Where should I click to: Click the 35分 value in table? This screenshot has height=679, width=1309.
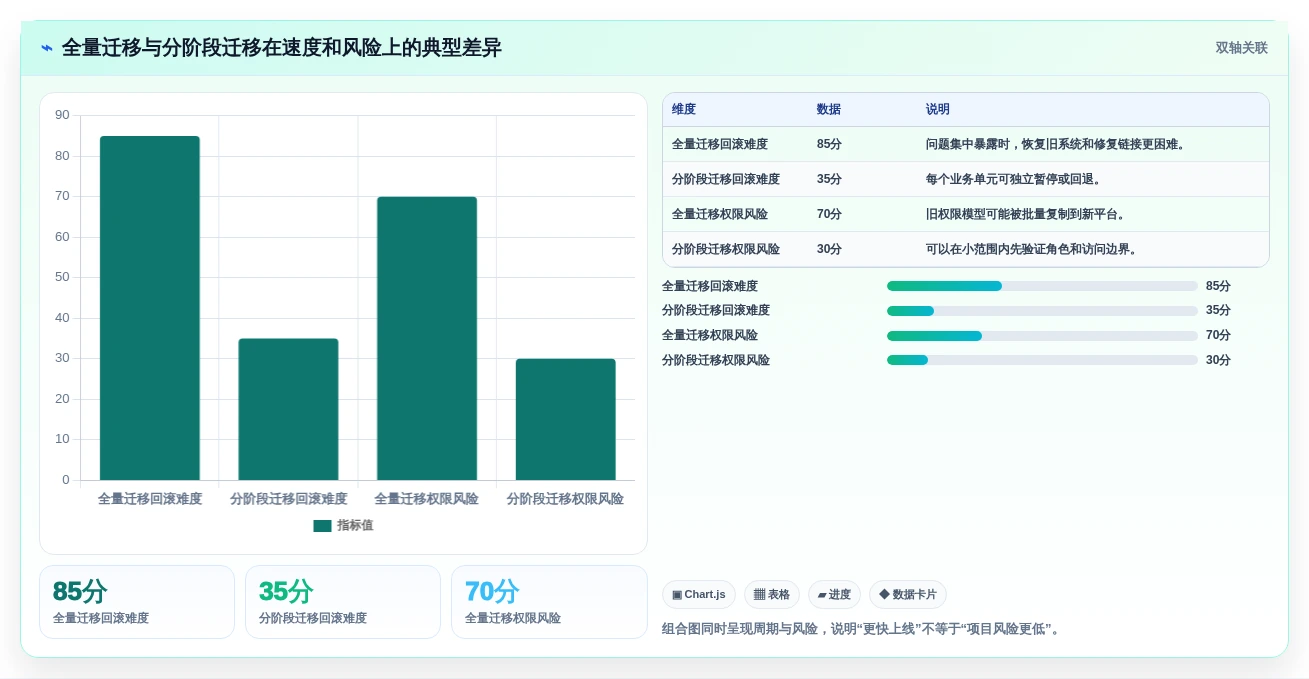click(829, 179)
